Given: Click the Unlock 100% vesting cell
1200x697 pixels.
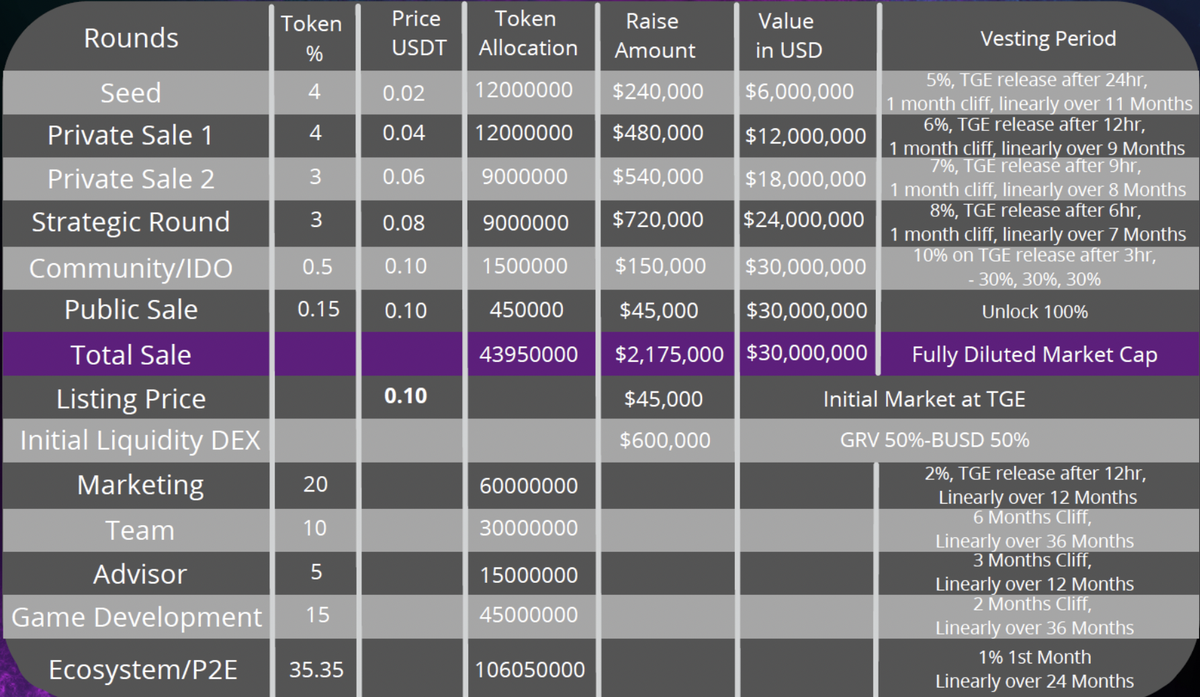Looking at the screenshot, I should 1034,311.
